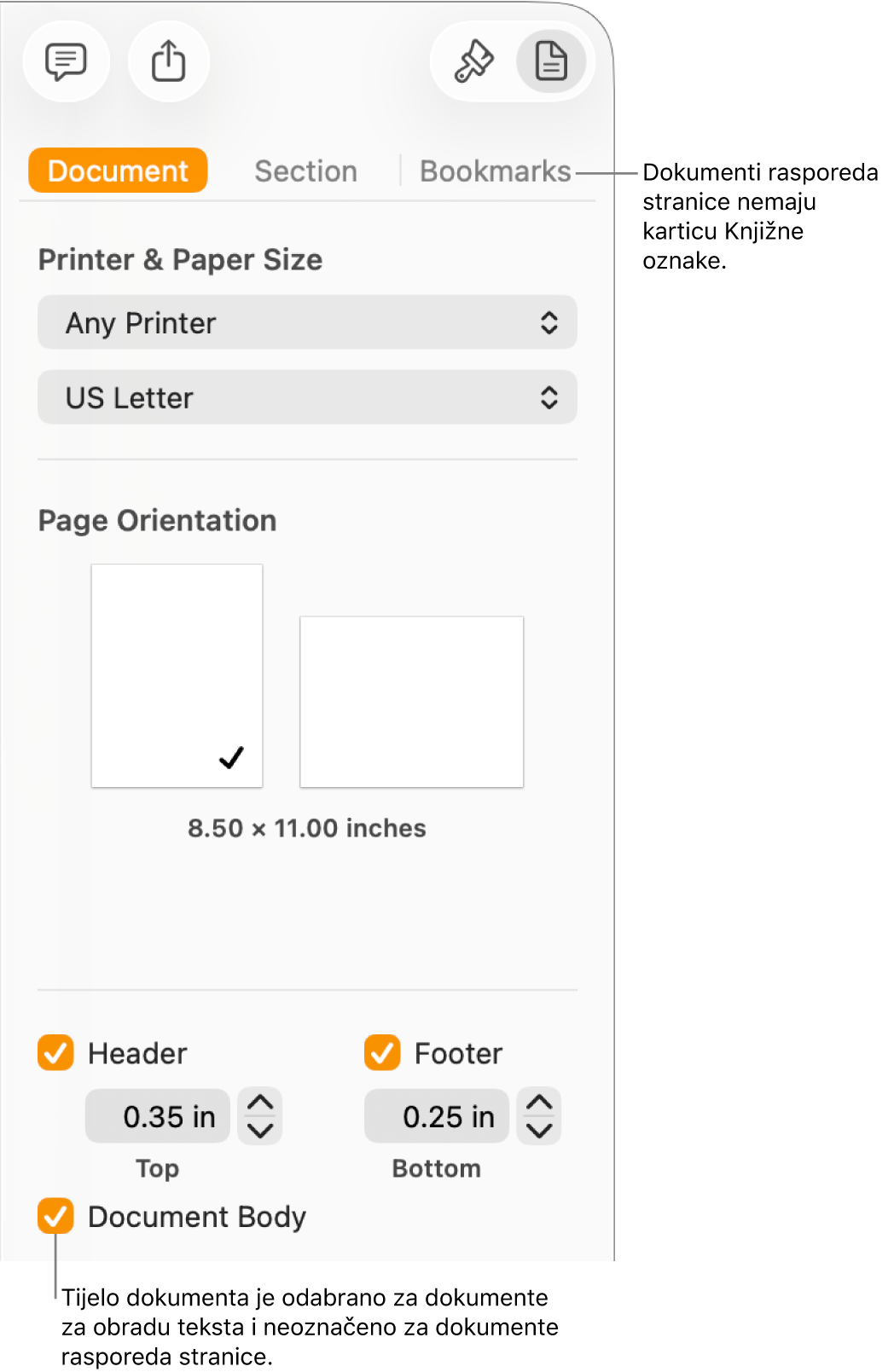Switch to the Section tab

pos(305,171)
